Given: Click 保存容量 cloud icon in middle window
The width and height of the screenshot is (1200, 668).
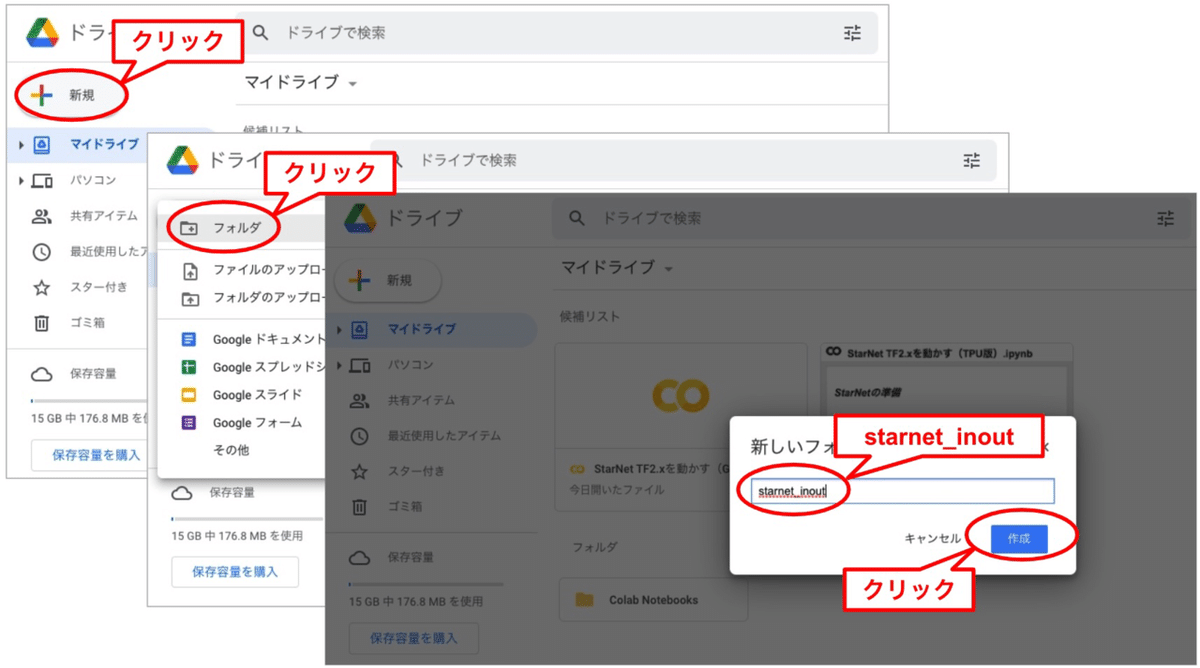Looking at the screenshot, I should (182, 493).
